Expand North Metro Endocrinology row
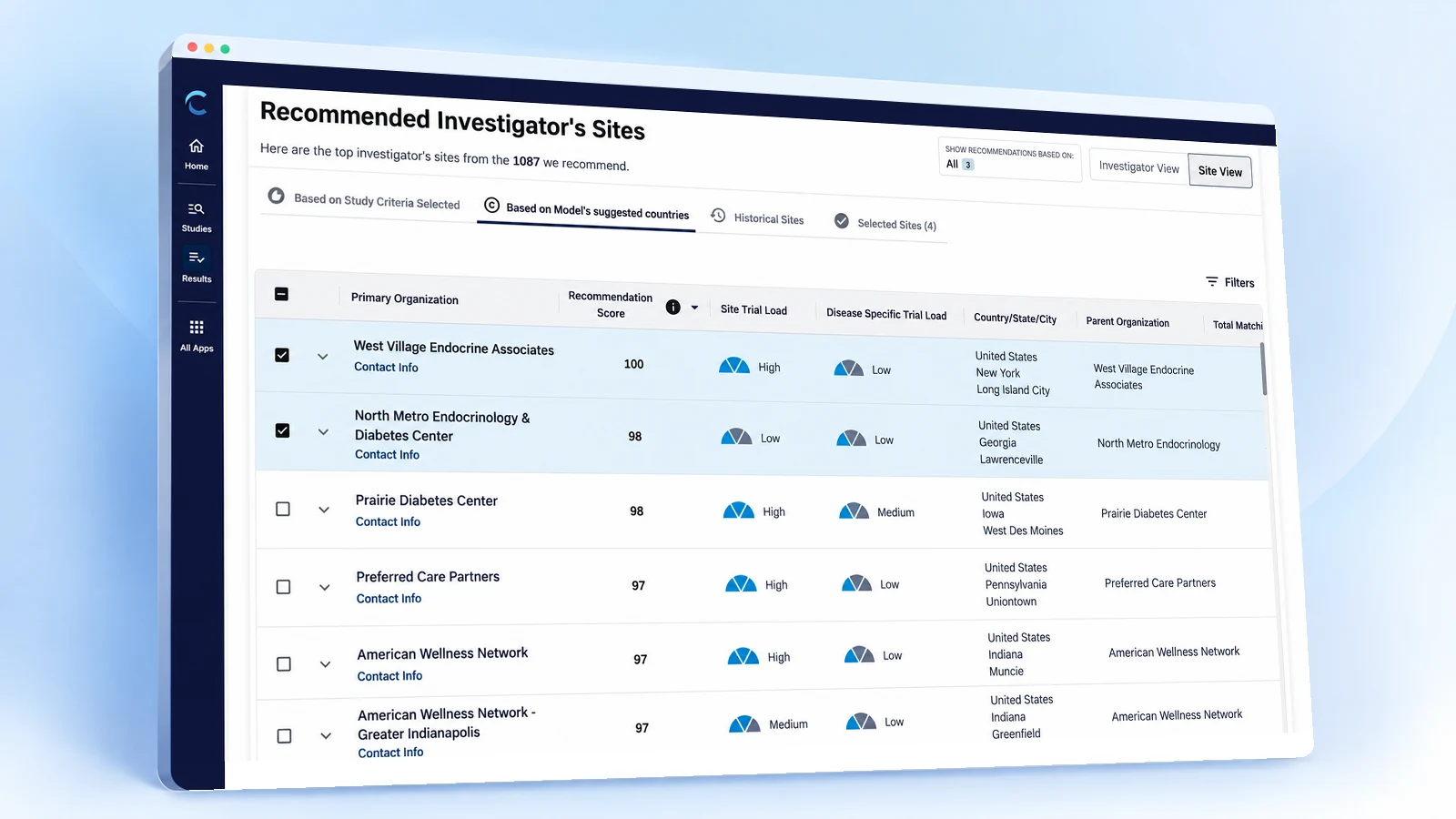 point(323,432)
